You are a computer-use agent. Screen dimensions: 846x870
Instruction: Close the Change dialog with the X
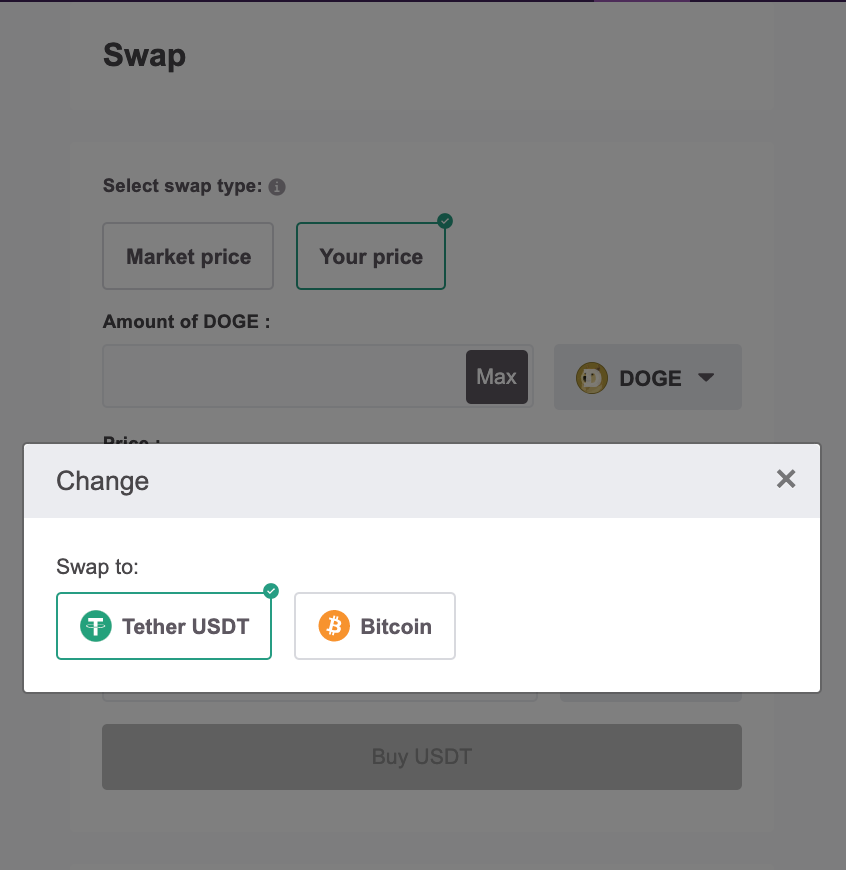click(786, 479)
